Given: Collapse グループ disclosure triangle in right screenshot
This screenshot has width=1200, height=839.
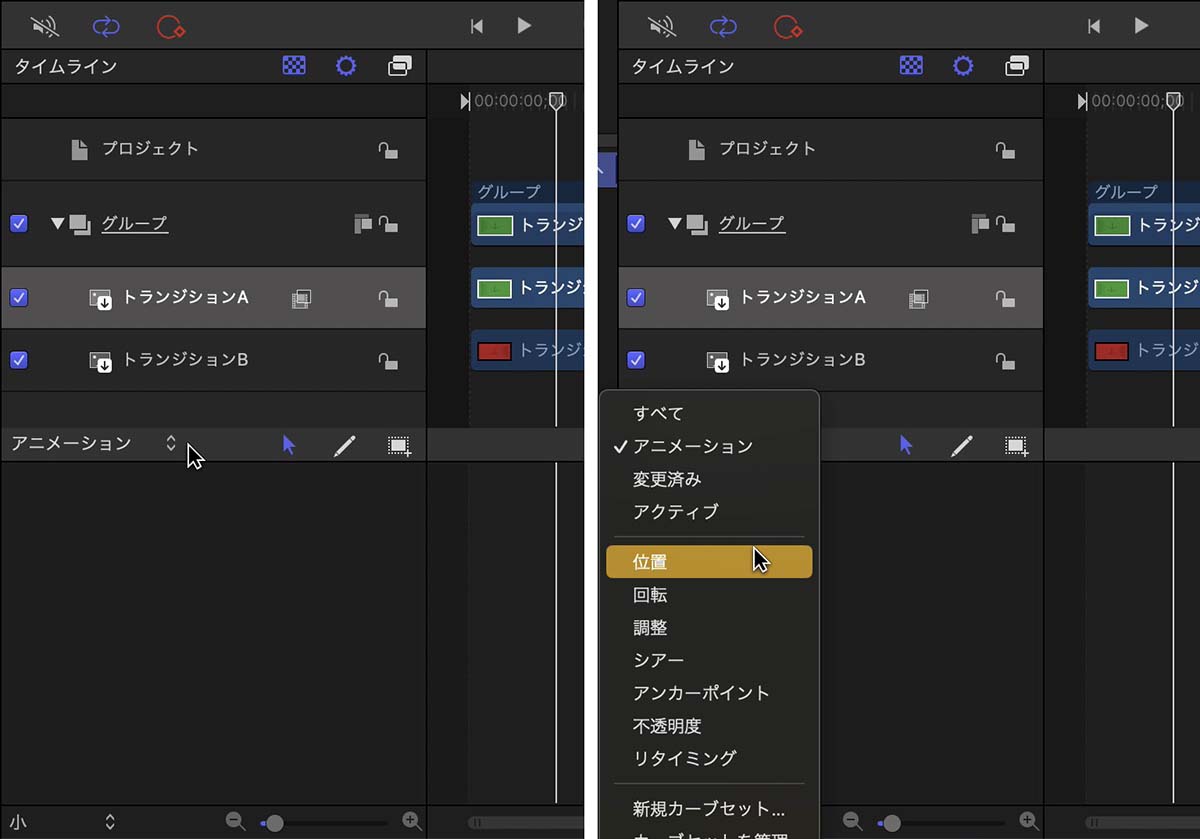Looking at the screenshot, I should (x=674, y=223).
